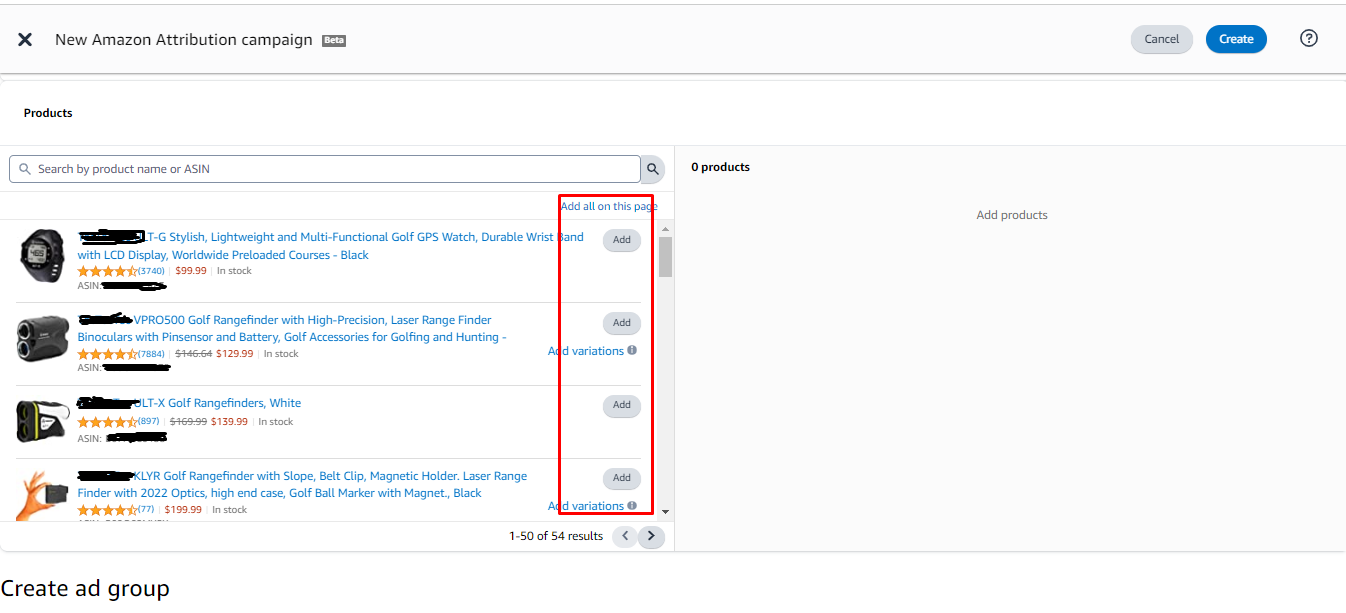Click the product list scrollbar down arrow
1346x613 pixels.
tap(666, 512)
